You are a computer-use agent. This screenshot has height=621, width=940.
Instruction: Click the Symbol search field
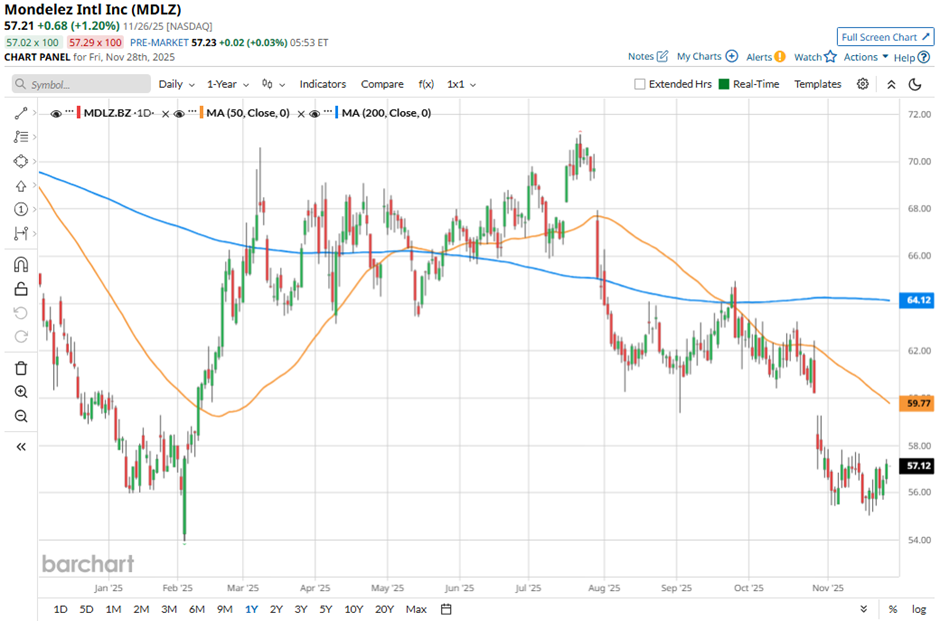click(x=80, y=85)
